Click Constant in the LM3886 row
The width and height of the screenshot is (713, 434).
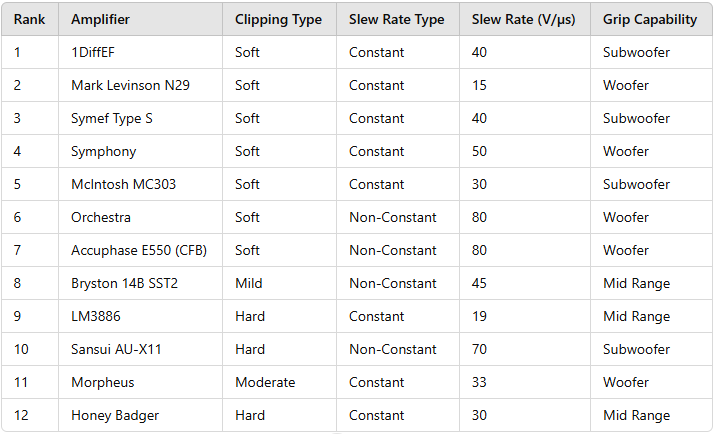pyautogui.click(x=377, y=316)
